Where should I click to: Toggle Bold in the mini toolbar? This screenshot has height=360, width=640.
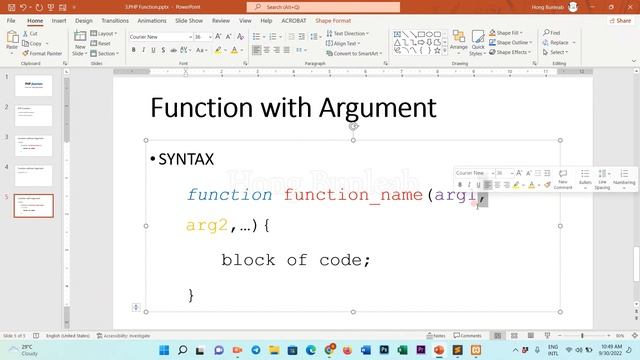(460, 185)
